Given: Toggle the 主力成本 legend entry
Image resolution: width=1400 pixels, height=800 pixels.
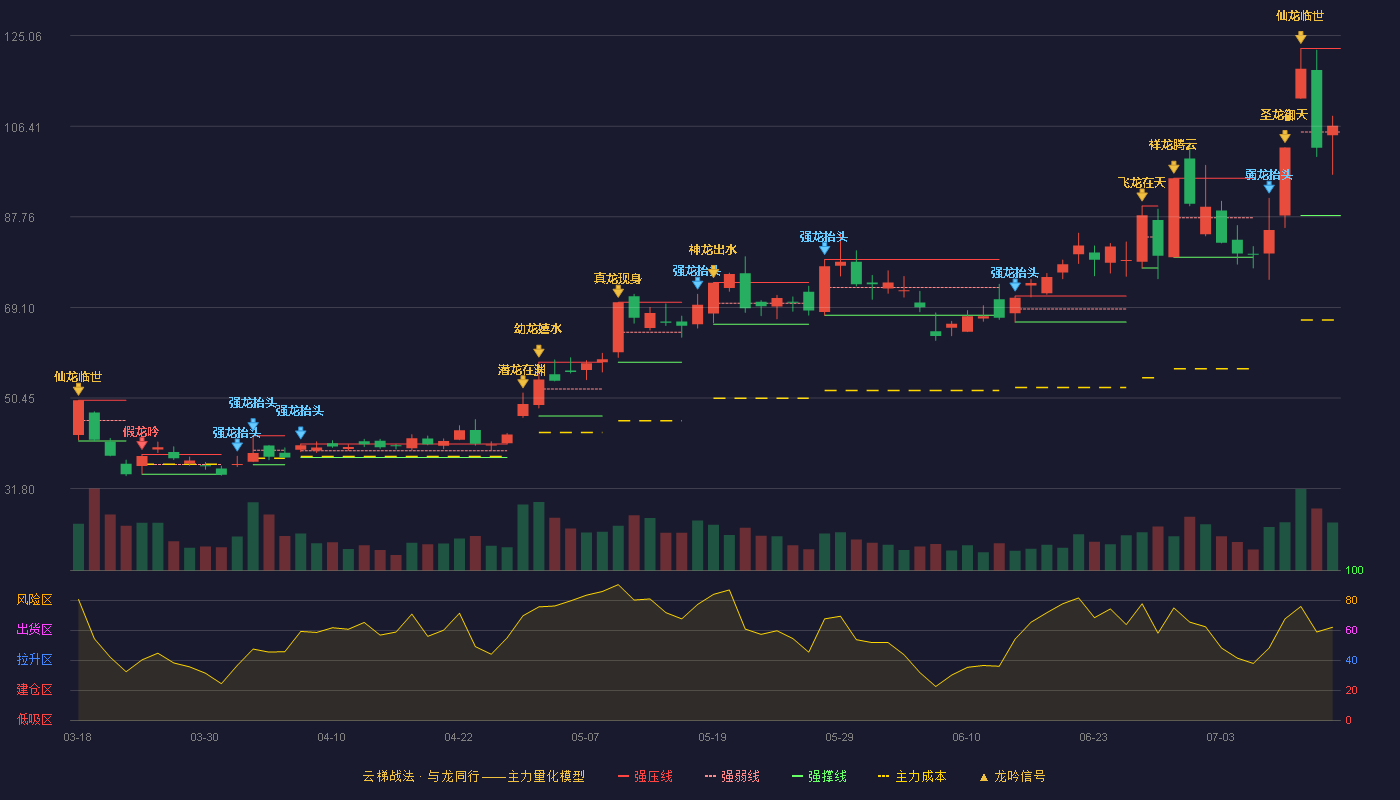Looking at the screenshot, I should (x=911, y=776).
